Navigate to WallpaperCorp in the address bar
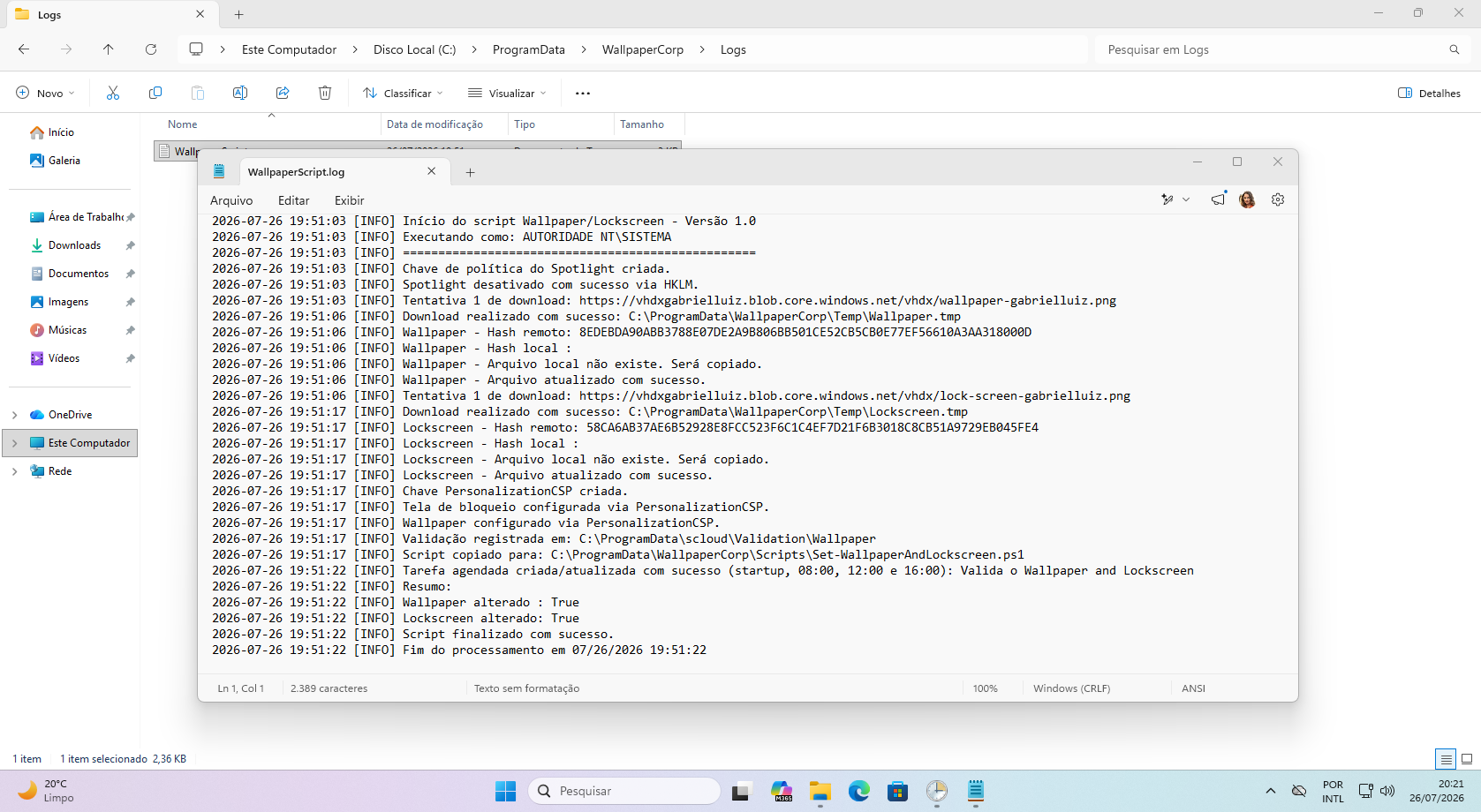Image resolution: width=1481 pixels, height=812 pixels. (x=643, y=49)
